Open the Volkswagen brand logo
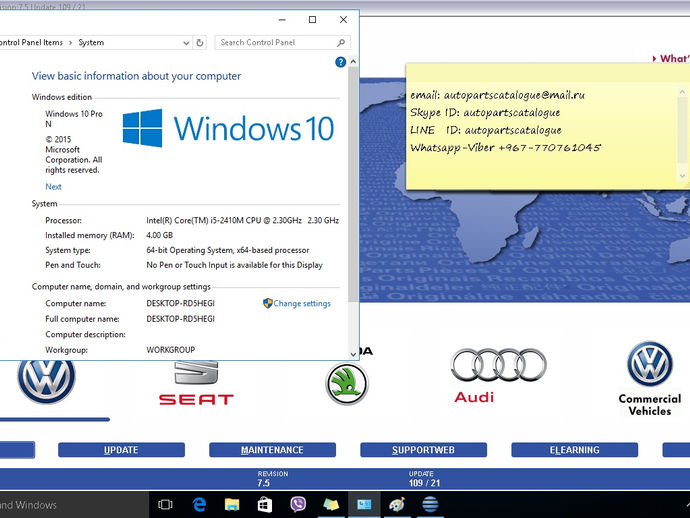Viewport: 690px width, 518px height. [46, 381]
